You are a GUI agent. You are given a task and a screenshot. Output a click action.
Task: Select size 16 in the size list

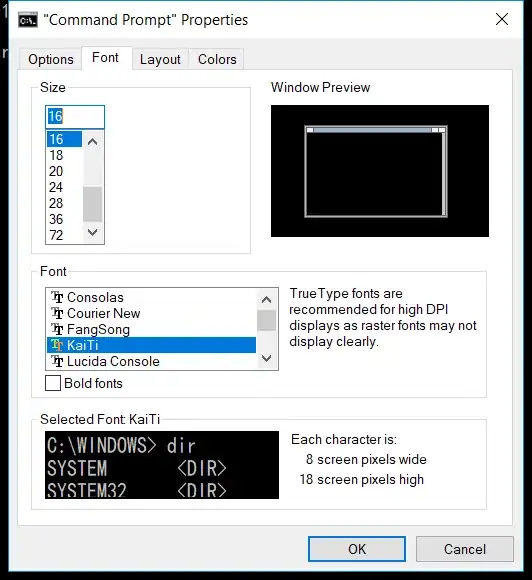(64, 139)
